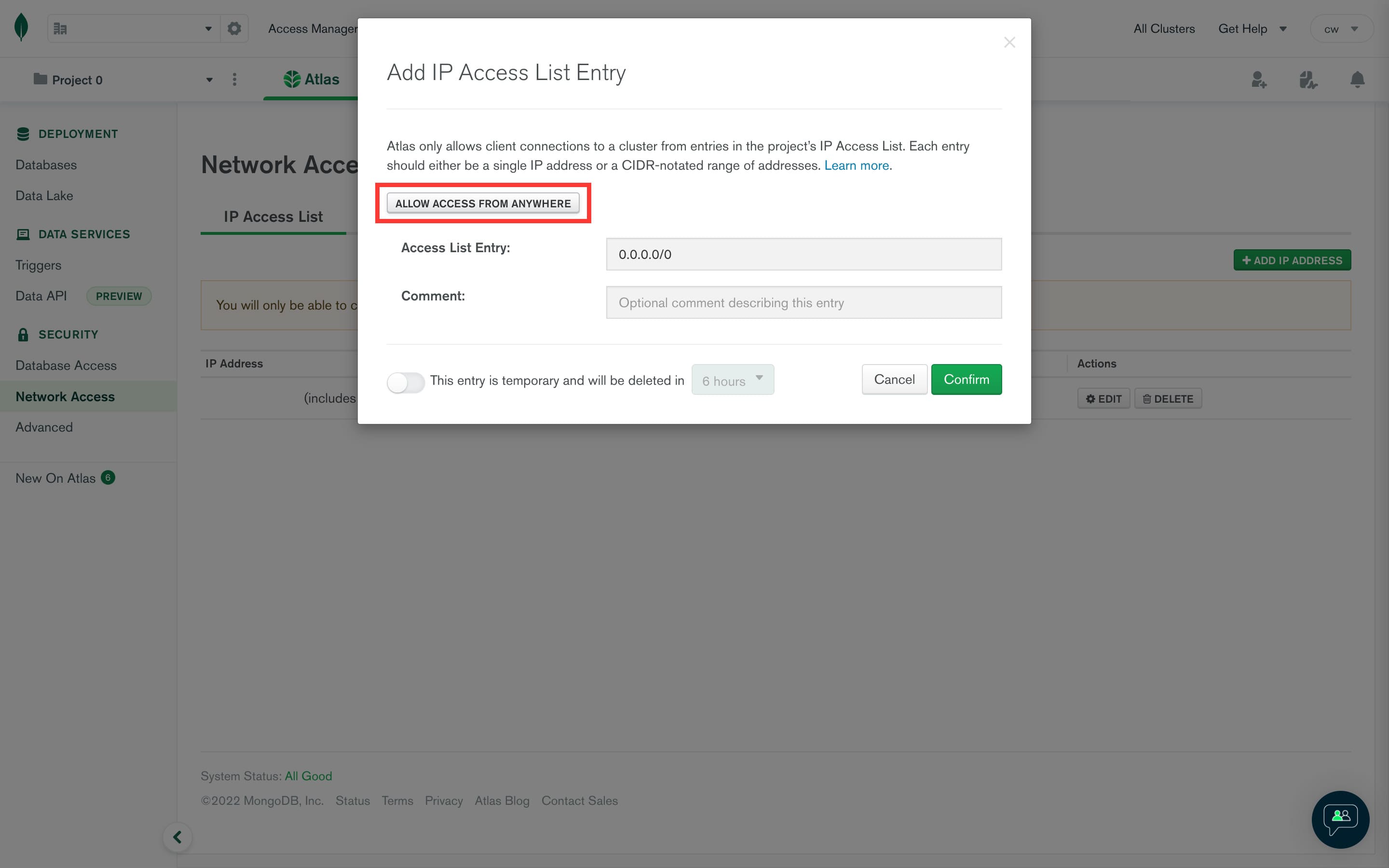Open the support chat bubble
The height and width of the screenshot is (868, 1389).
pyautogui.click(x=1340, y=819)
